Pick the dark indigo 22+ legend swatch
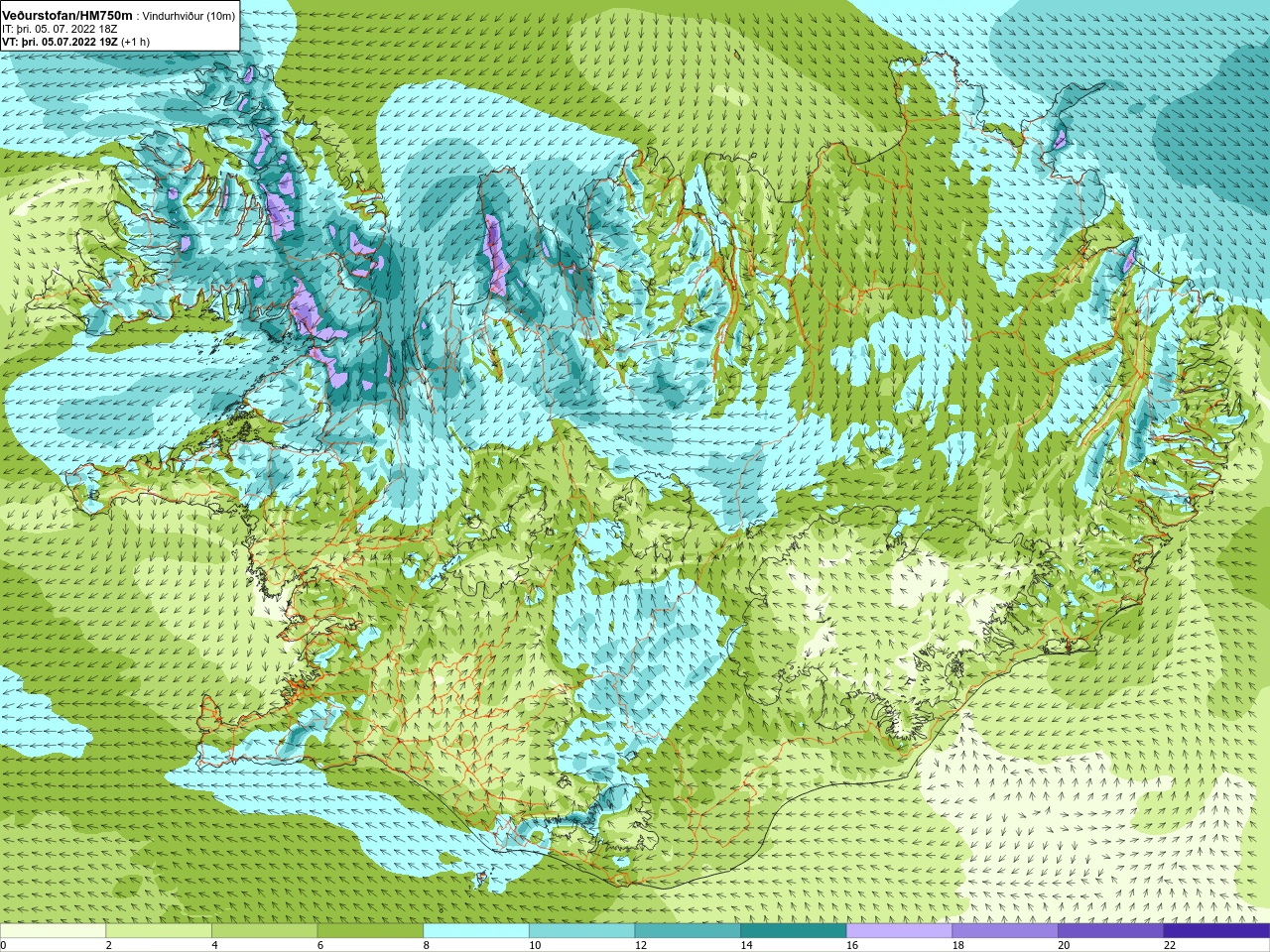Image resolution: width=1270 pixels, height=952 pixels. click(x=1216, y=931)
